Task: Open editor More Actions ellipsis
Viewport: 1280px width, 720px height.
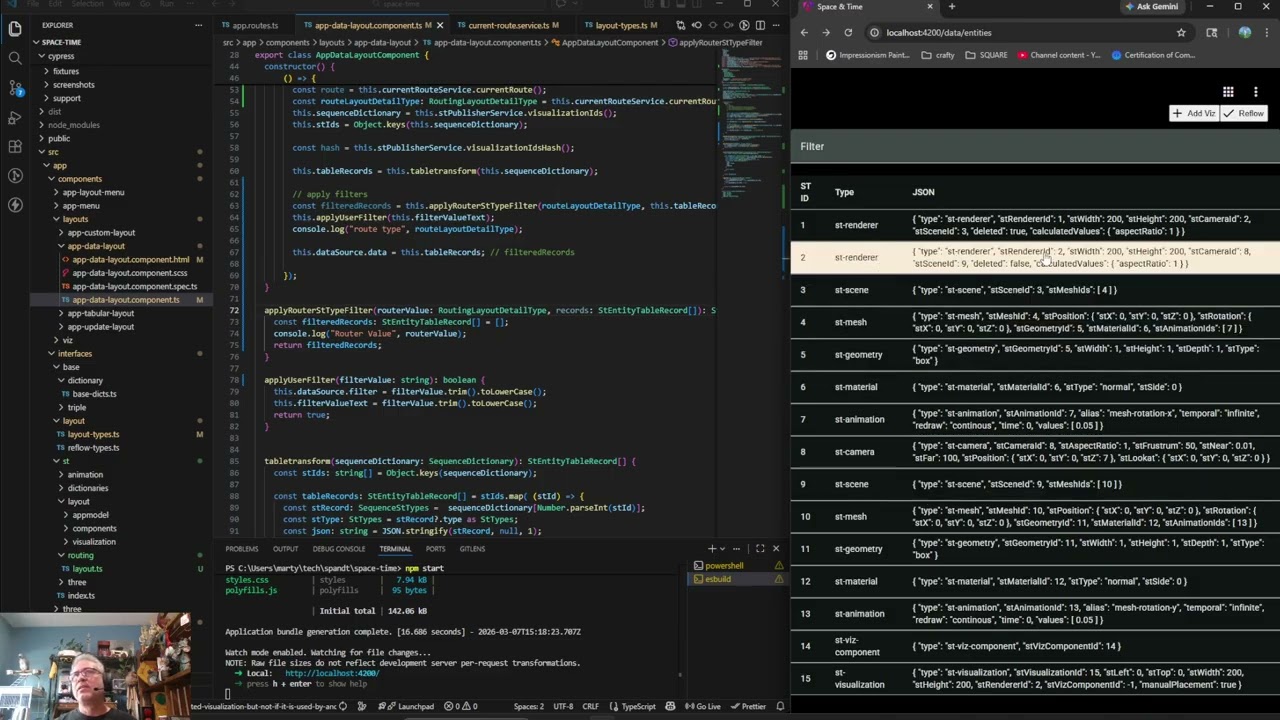Action: pos(775,25)
